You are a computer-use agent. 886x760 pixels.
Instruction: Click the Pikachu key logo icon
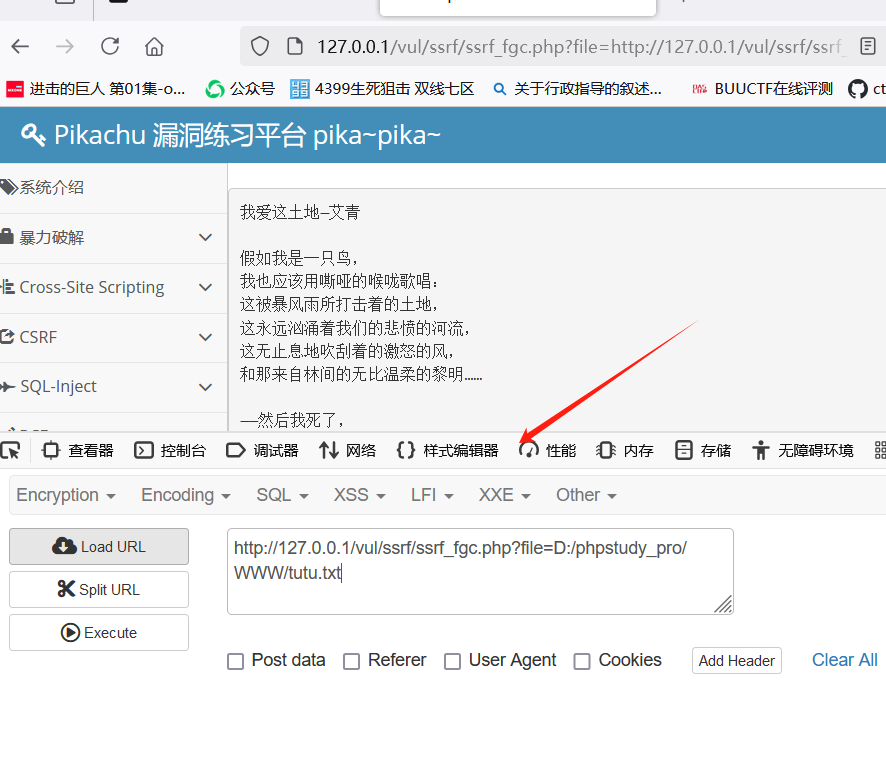point(33,135)
